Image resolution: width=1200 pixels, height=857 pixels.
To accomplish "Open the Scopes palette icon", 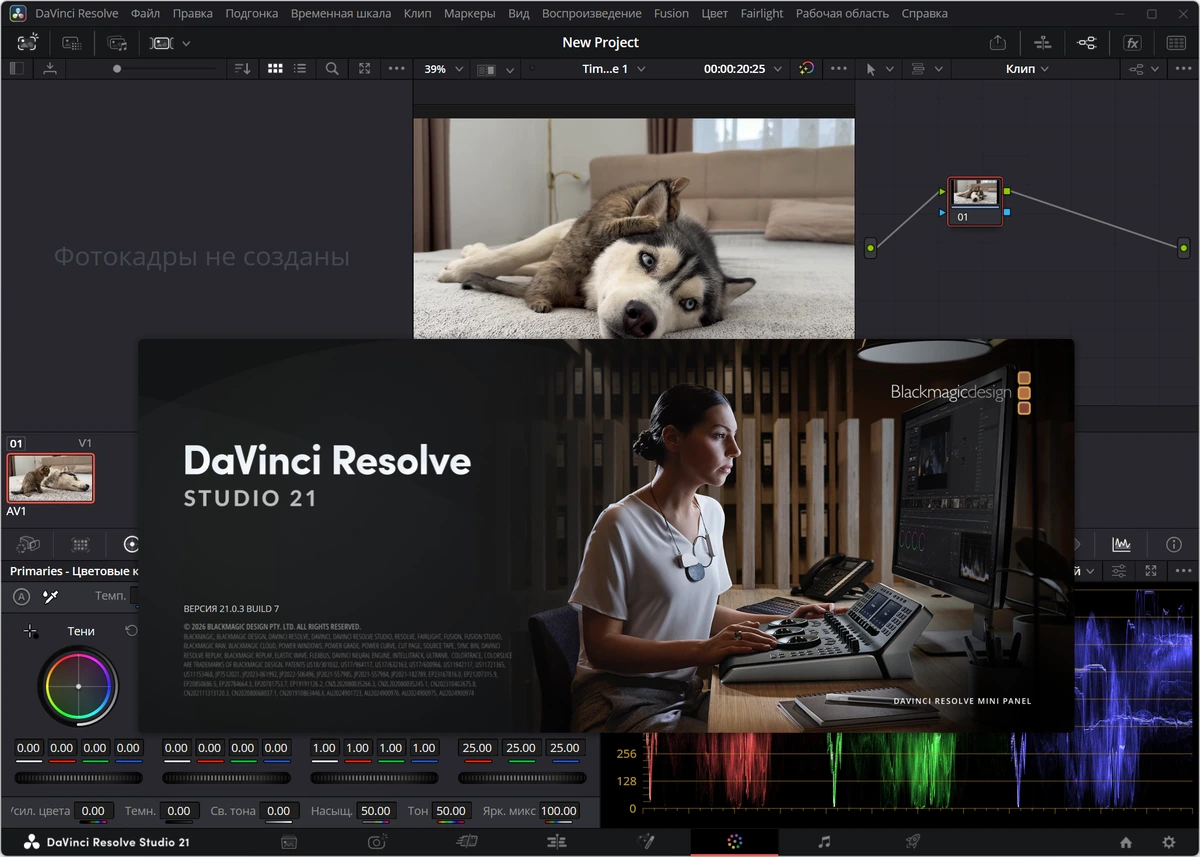I will 1122,545.
